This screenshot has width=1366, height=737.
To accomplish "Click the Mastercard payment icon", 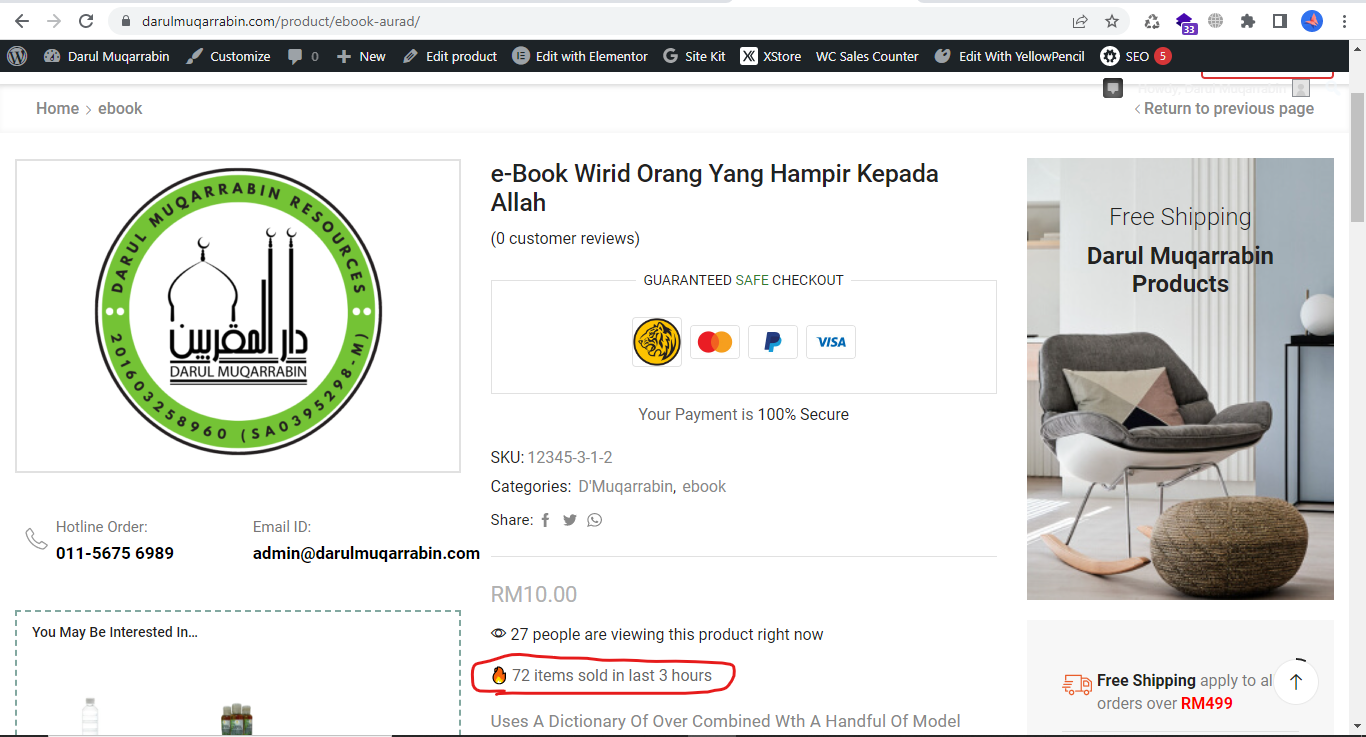I will pos(715,342).
